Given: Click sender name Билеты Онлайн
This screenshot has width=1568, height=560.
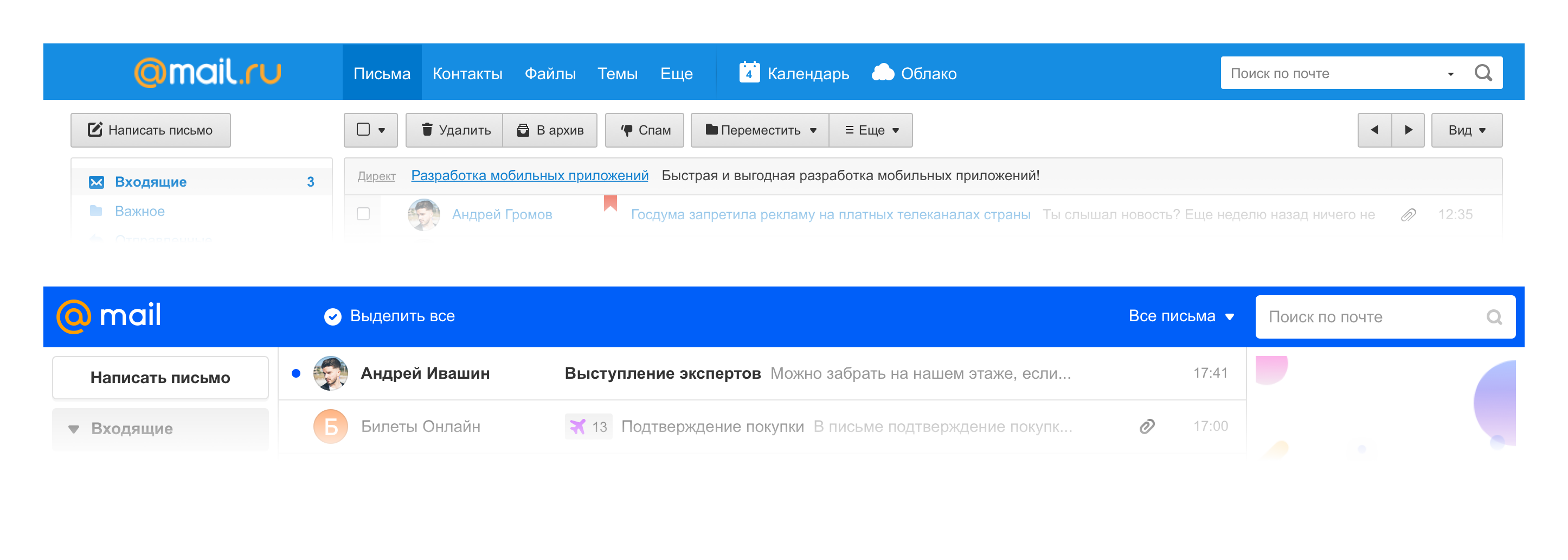Looking at the screenshot, I should pyautogui.click(x=420, y=427).
